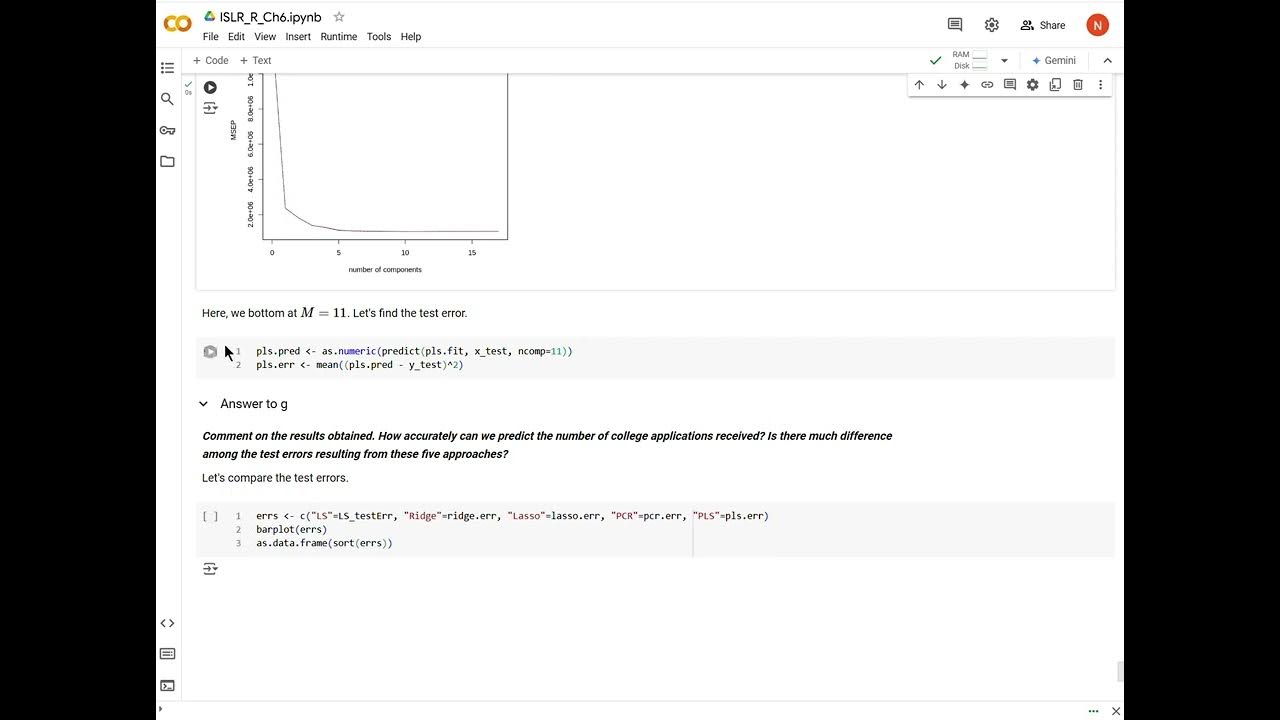Star the ISLR_R_Ch6.ipynb notebook

pos(339,17)
